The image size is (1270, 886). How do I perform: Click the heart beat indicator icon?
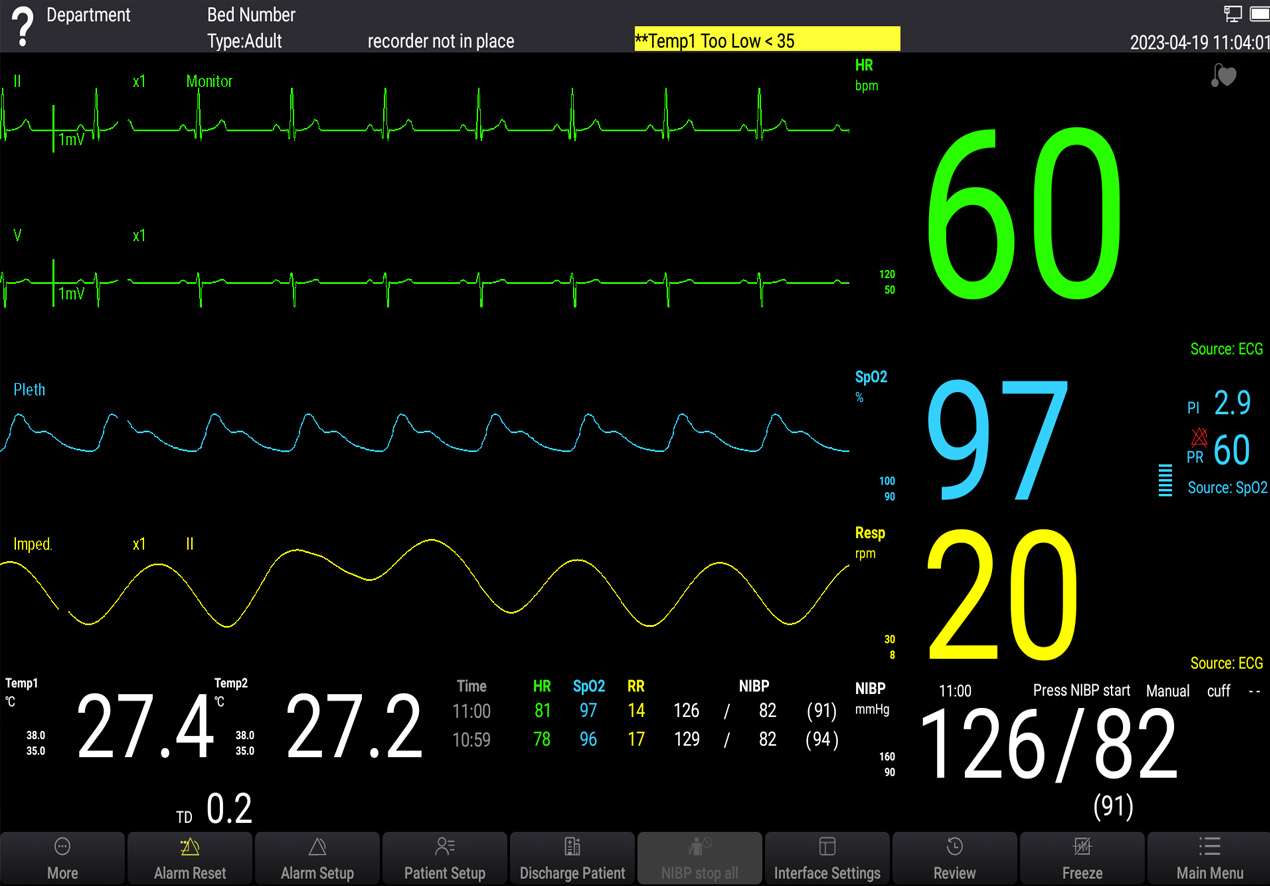[x=1223, y=76]
